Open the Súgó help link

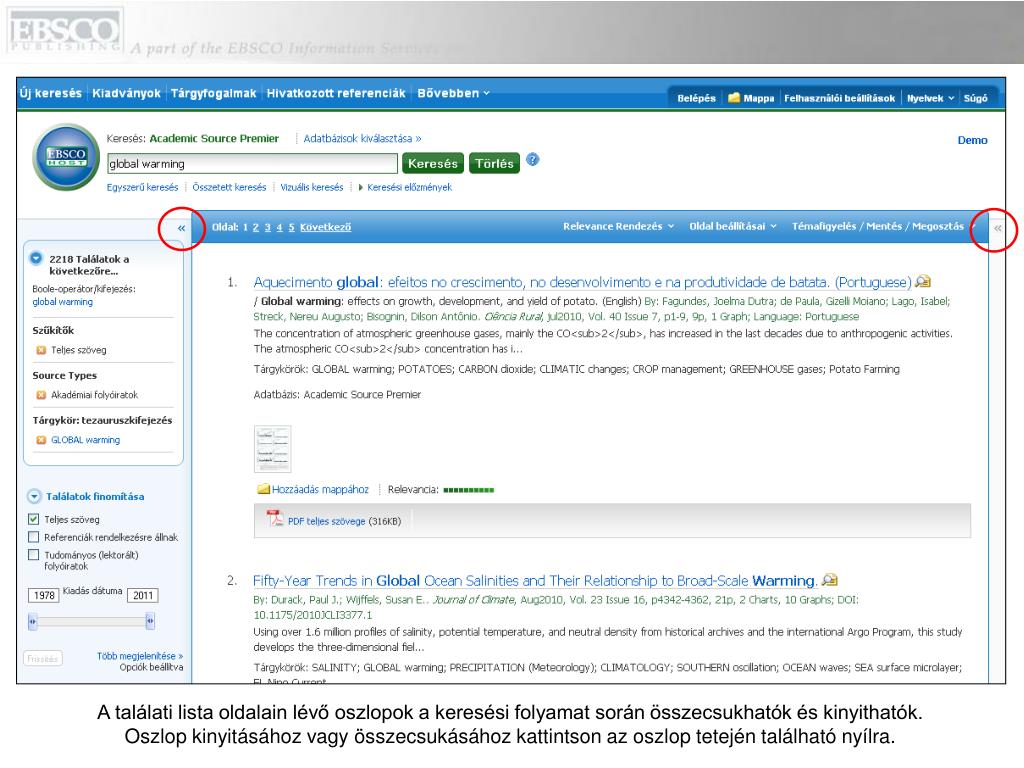975,98
